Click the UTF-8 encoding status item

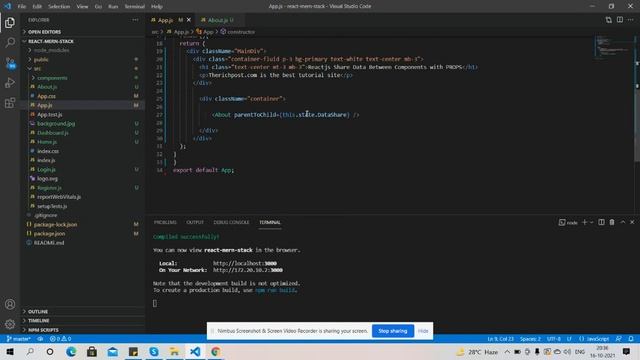tap(554, 339)
